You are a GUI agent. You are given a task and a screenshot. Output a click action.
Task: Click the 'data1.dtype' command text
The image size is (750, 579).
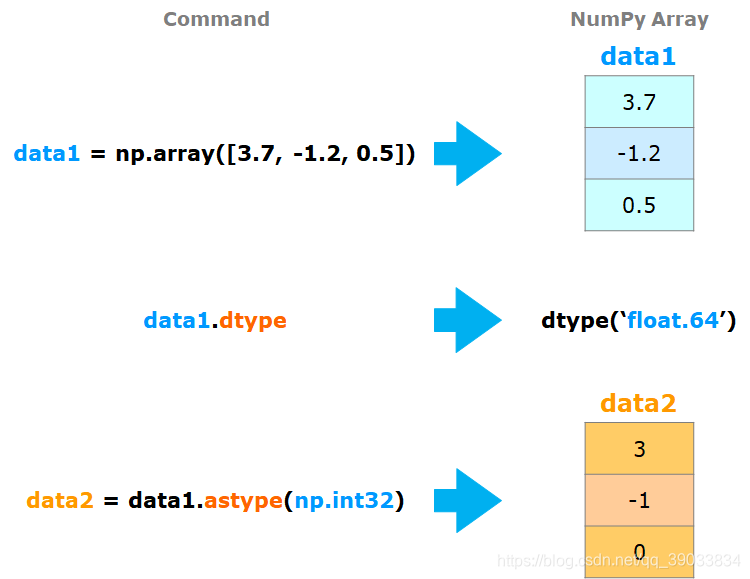(x=215, y=321)
